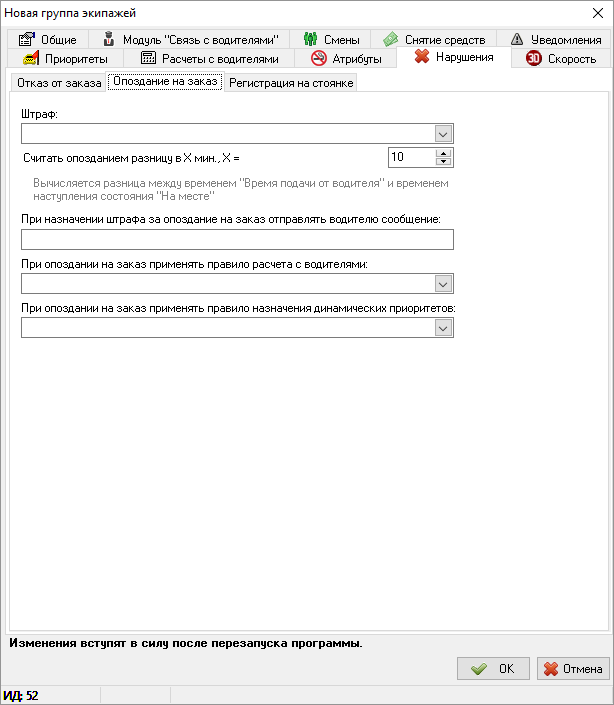Switch to the Регистрация на стоянке subtab
The image size is (614, 705).
point(291,83)
